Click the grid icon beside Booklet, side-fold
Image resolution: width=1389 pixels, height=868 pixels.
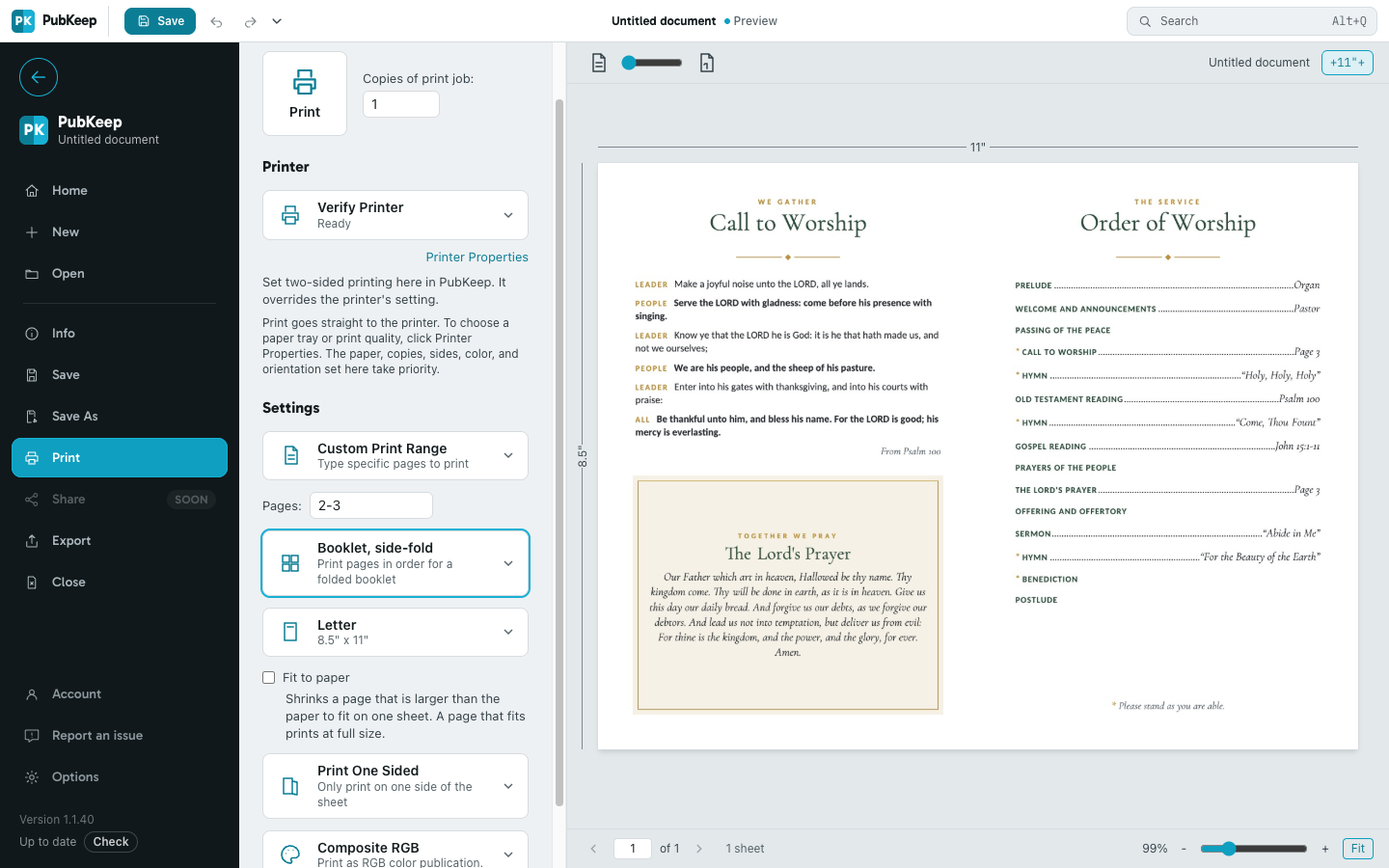[290, 563]
